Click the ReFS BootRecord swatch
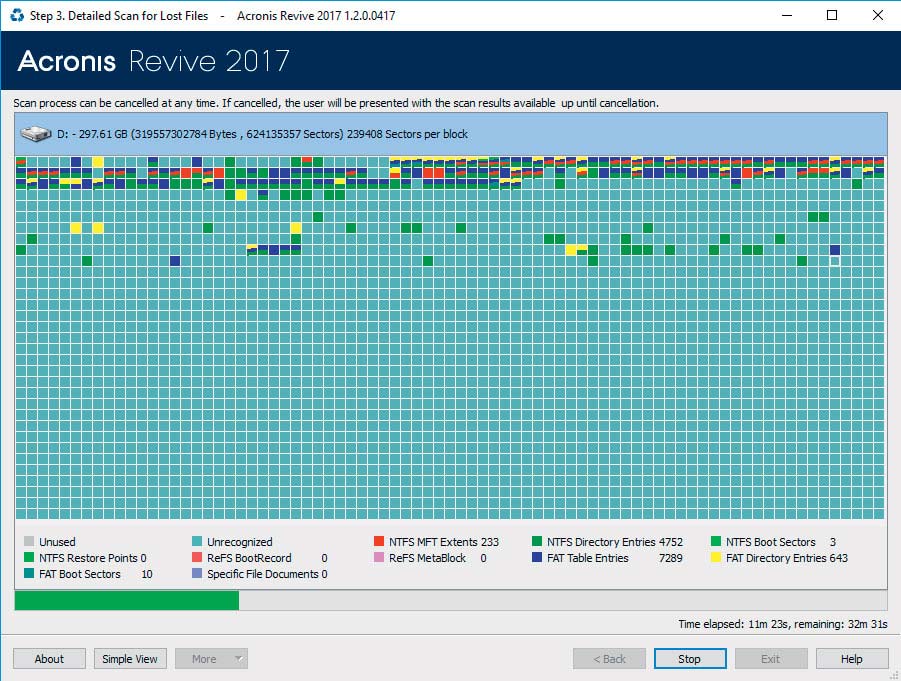The image size is (901, 681). (x=197, y=557)
